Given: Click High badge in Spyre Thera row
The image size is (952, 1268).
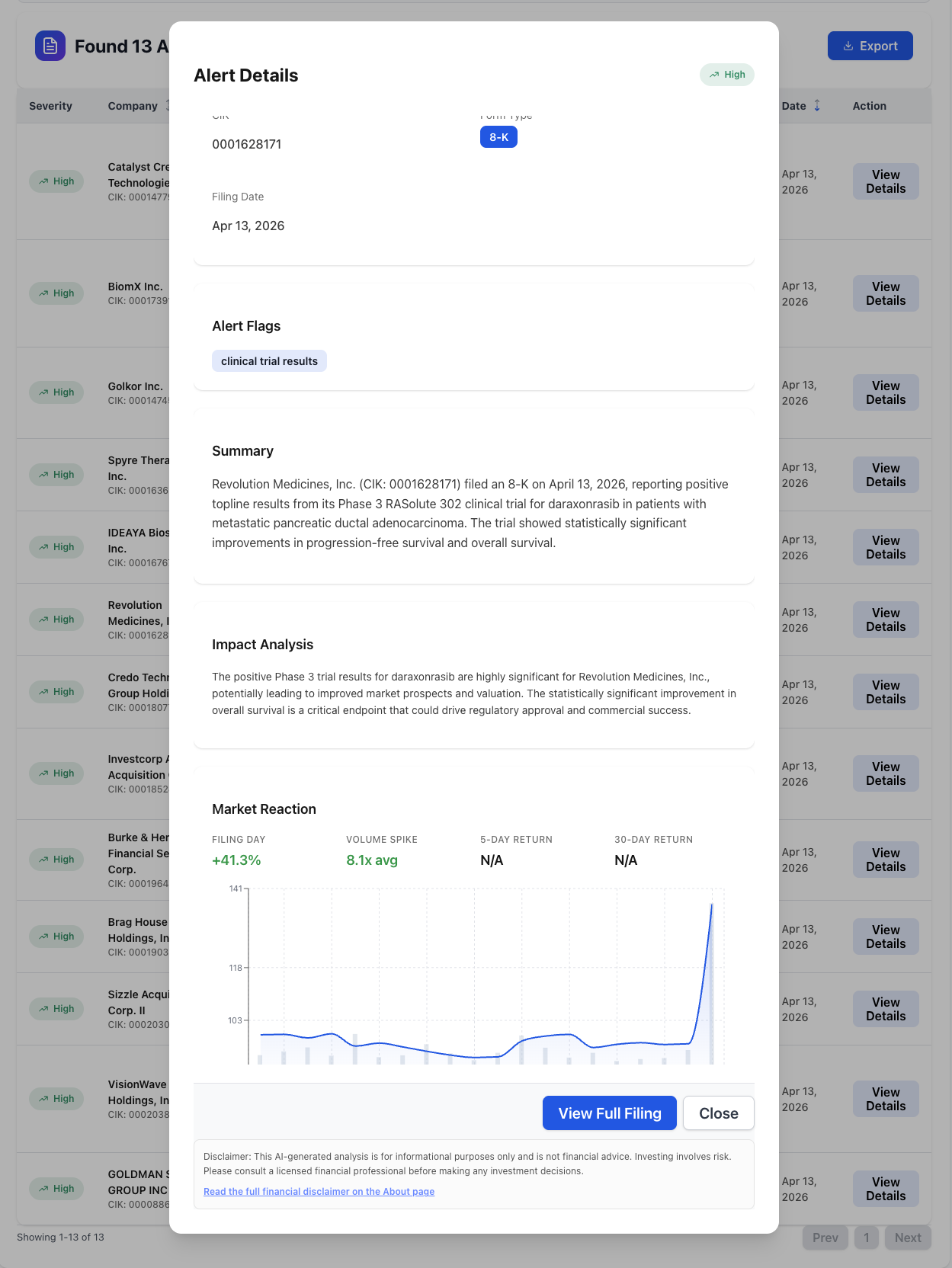Looking at the screenshot, I should 56,475.
